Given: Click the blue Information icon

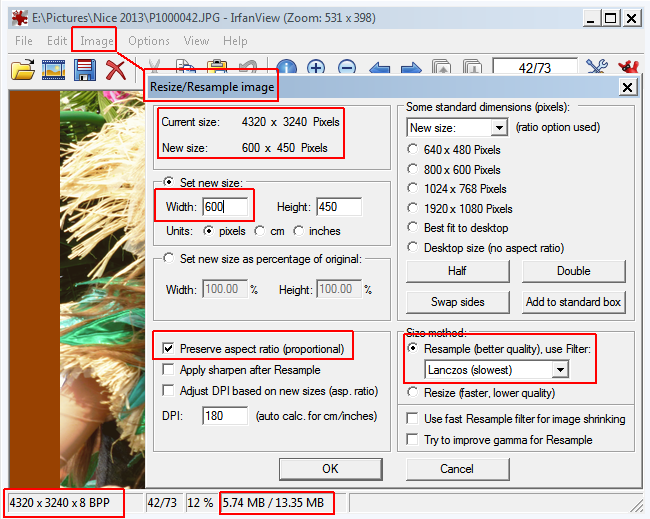Looking at the screenshot, I should [287, 69].
